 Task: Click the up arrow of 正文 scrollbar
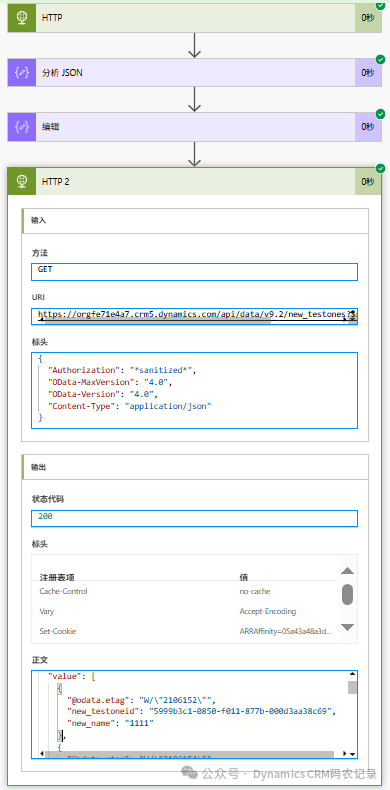(353, 675)
